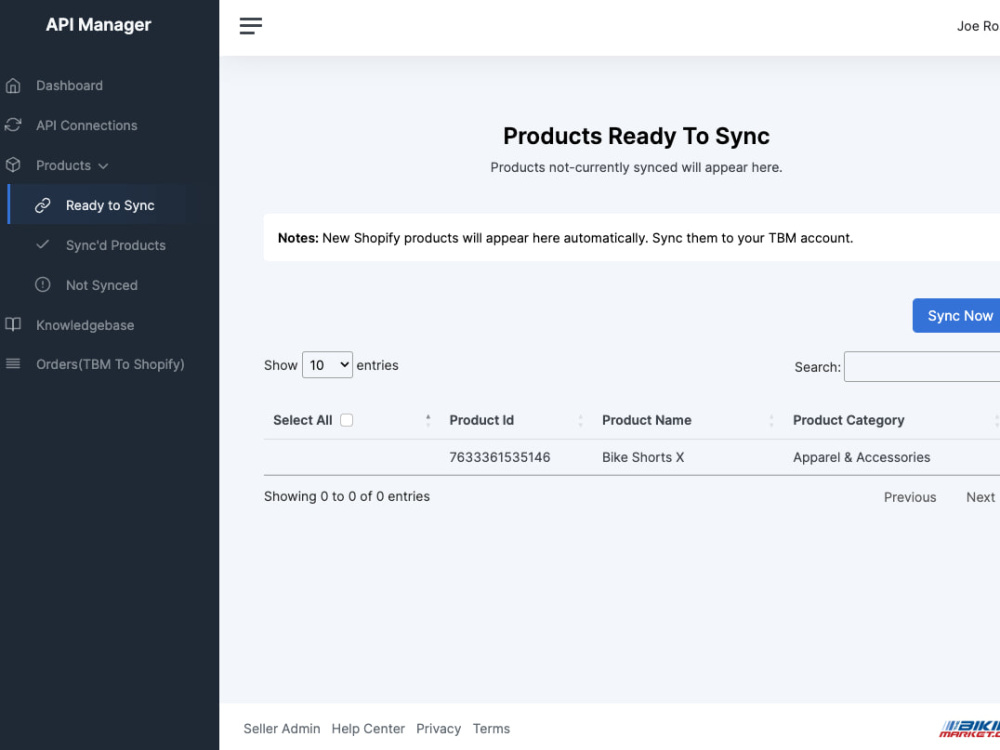Select product id 7633361535146 cell

(x=499, y=457)
